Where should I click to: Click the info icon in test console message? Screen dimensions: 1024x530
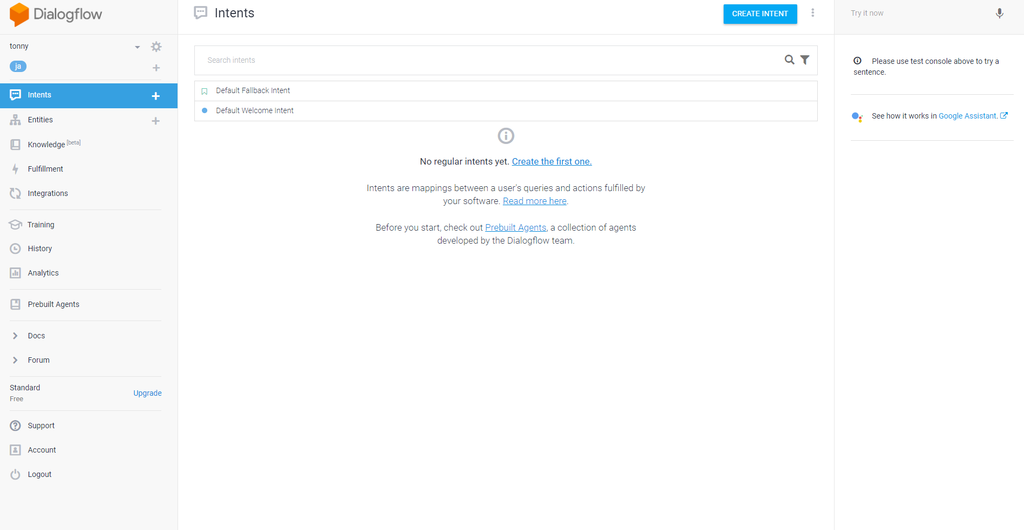pyautogui.click(x=857, y=61)
